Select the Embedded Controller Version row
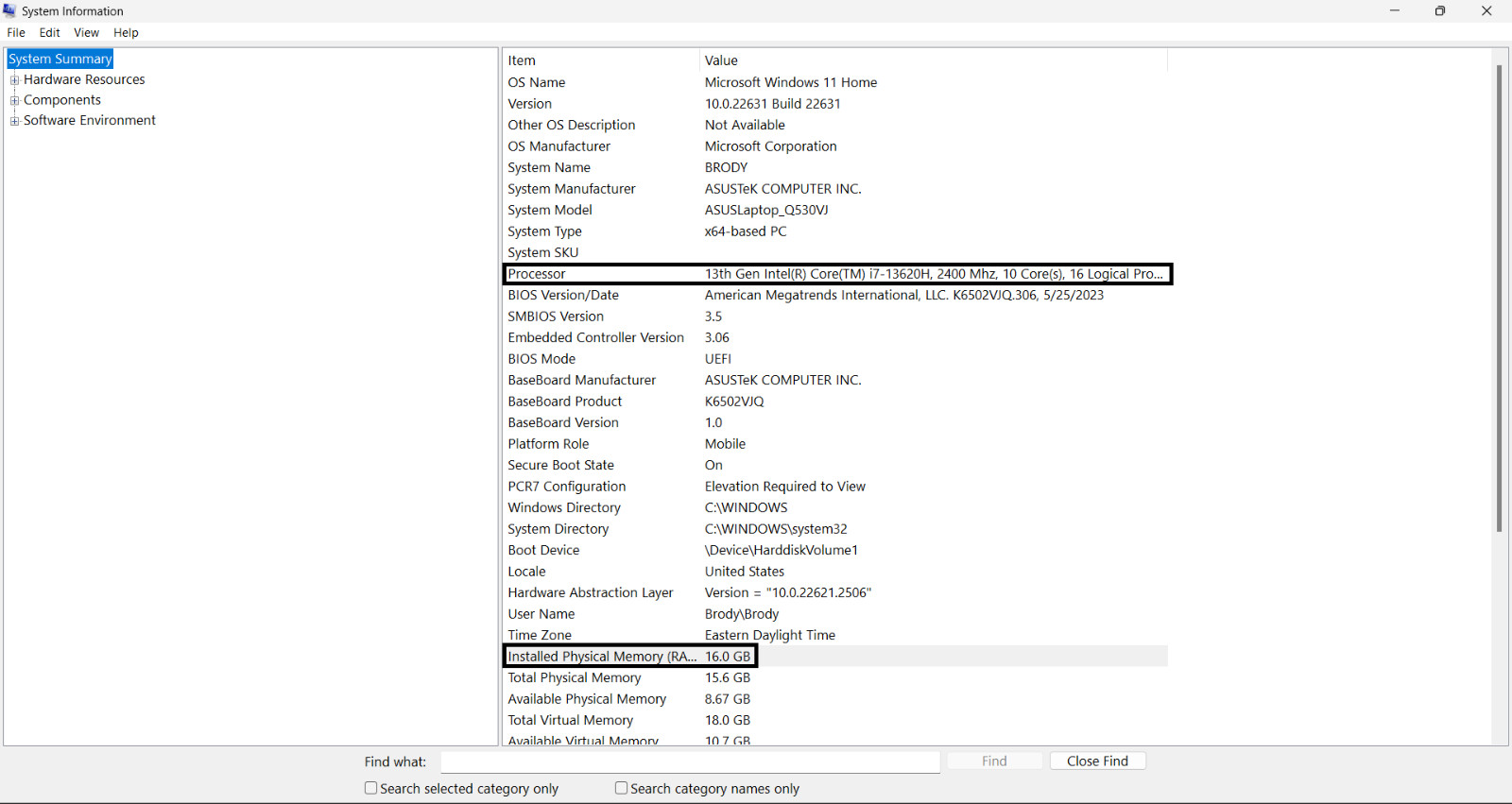The height and width of the screenshot is (804, 1512). tap(836, 337)
